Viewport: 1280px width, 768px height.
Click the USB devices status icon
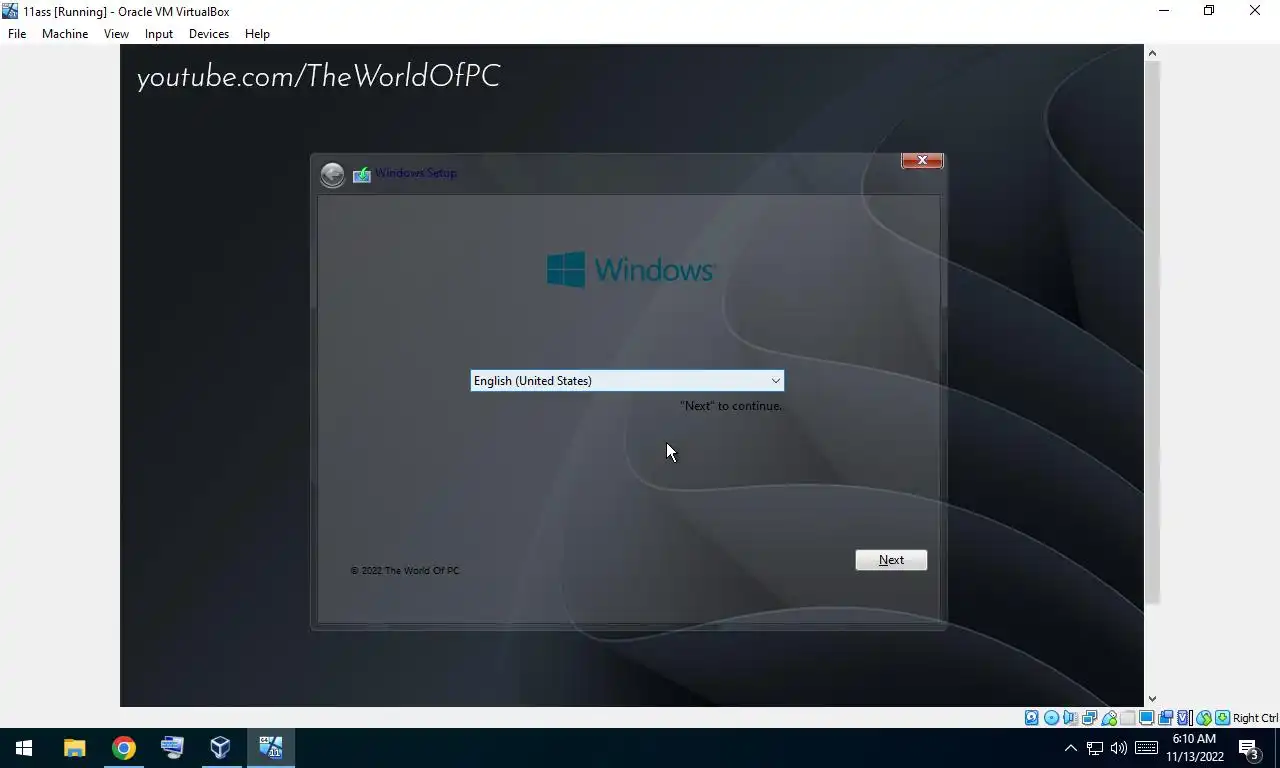pos(1108,718)
